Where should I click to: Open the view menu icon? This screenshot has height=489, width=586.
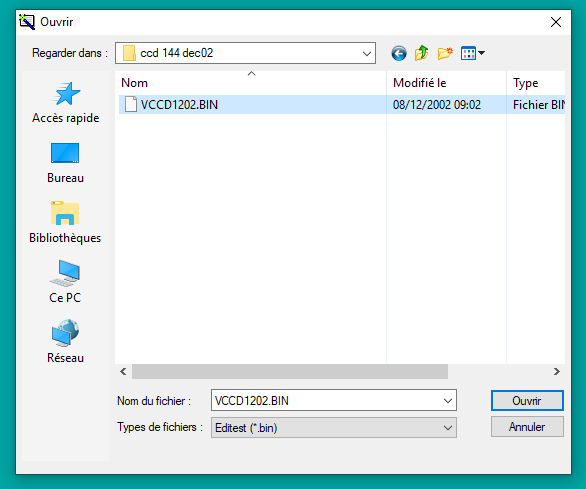(472, 53)
